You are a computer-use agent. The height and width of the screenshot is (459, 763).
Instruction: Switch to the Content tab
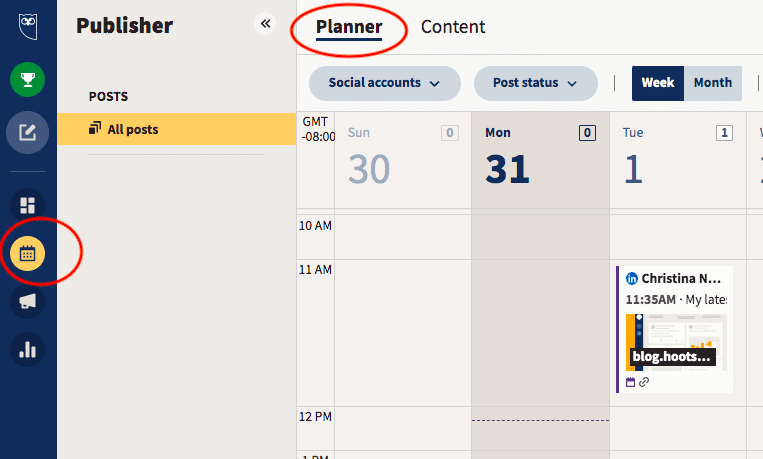[453, 27]
